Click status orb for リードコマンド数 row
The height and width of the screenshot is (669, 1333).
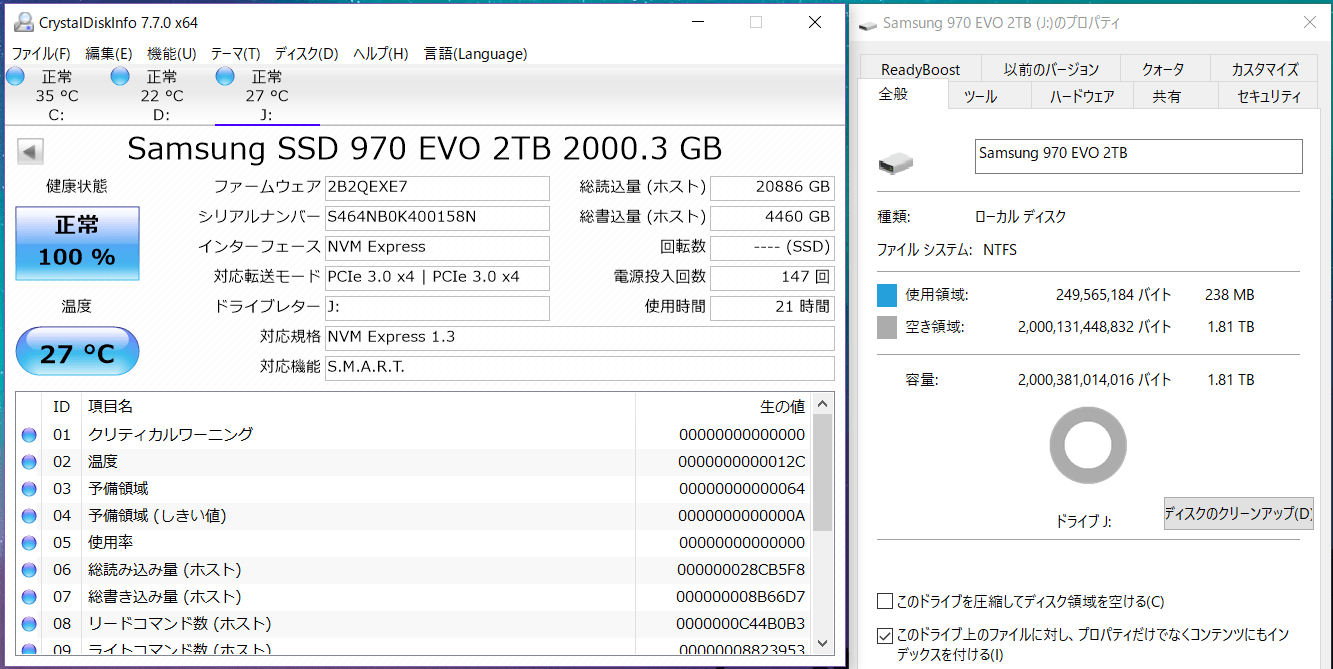(x=29, y=623)
